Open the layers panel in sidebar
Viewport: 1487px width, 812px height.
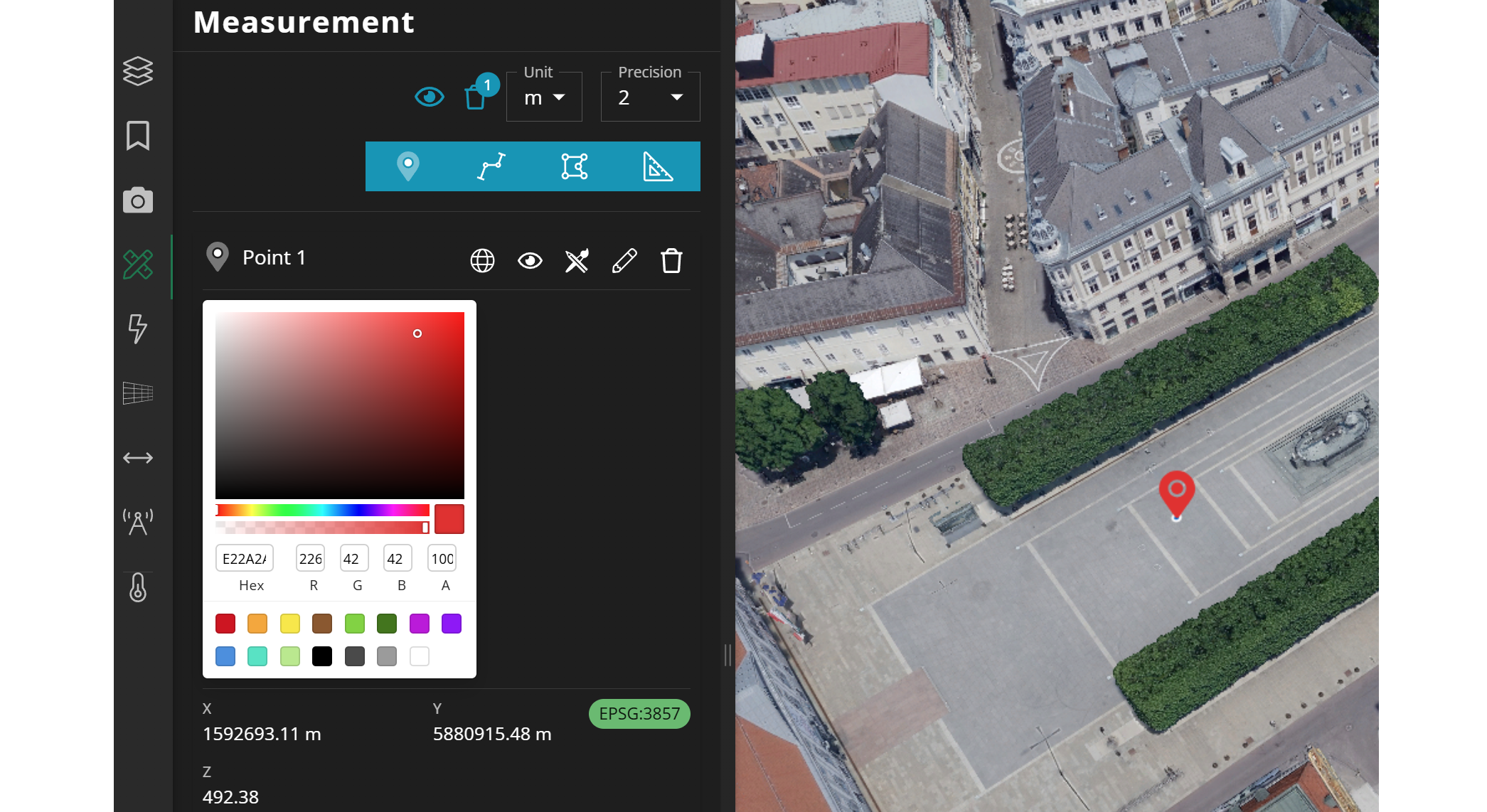click(138, 71)
